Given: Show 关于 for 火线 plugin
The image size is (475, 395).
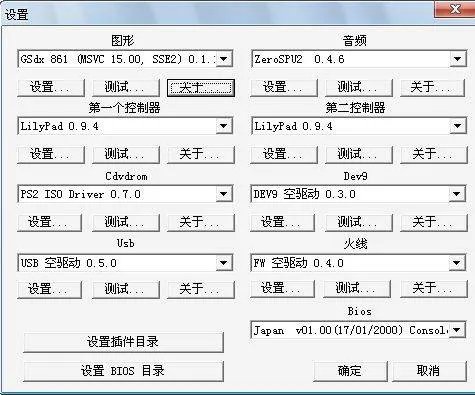Looking at the screenshot, I should pyautogui.click(x=434, y=288).
